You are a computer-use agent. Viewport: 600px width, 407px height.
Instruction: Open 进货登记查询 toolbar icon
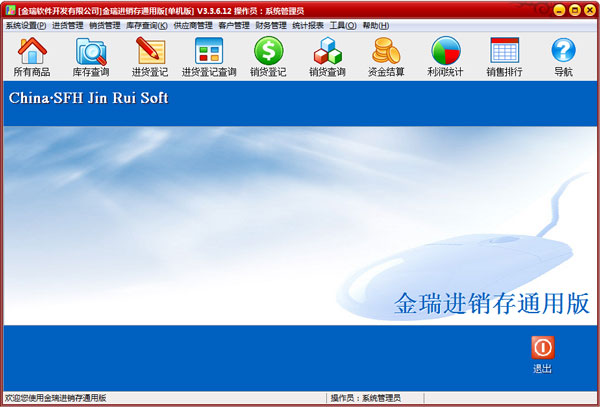(209, 50)
